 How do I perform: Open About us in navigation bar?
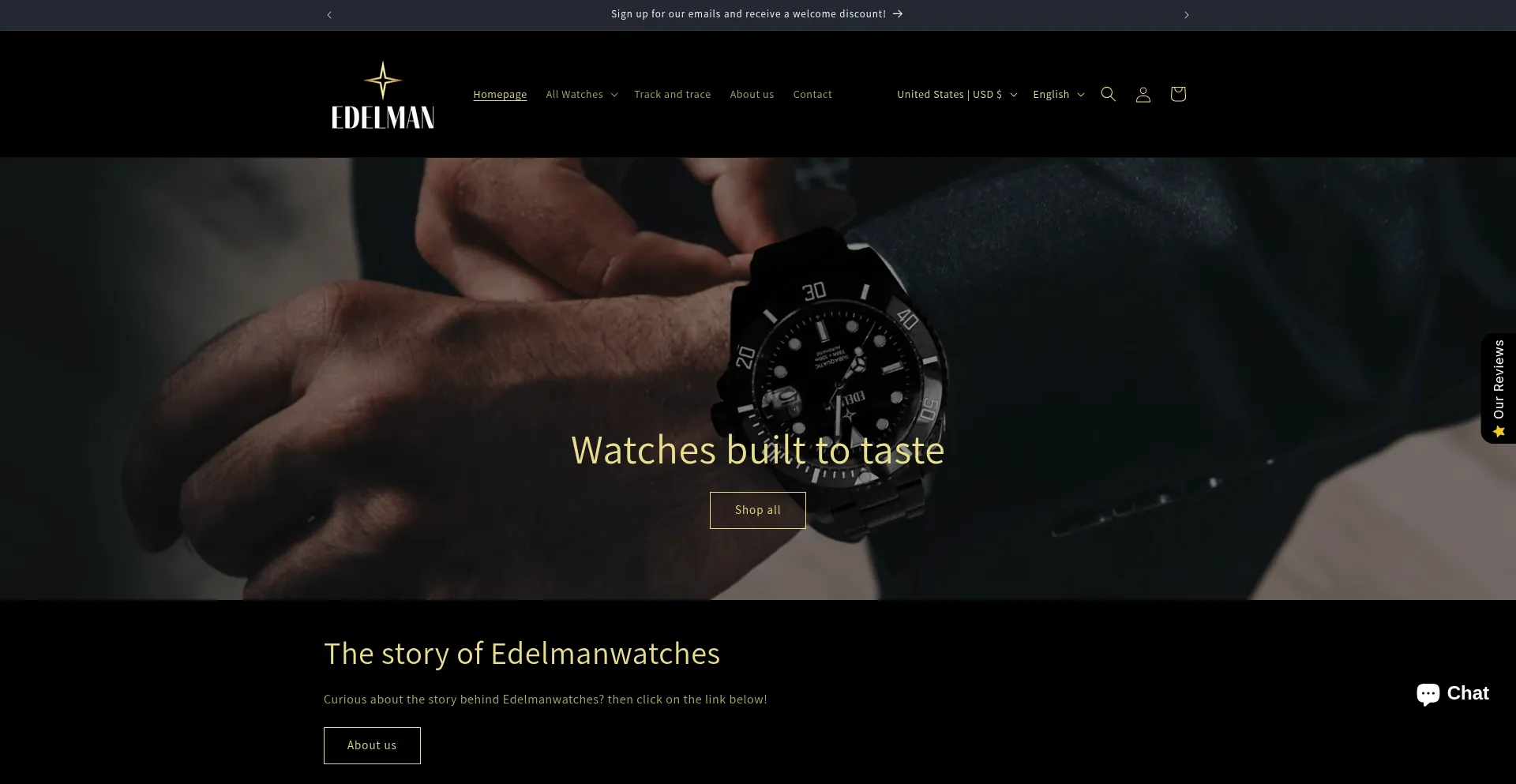tap(752, 94)
